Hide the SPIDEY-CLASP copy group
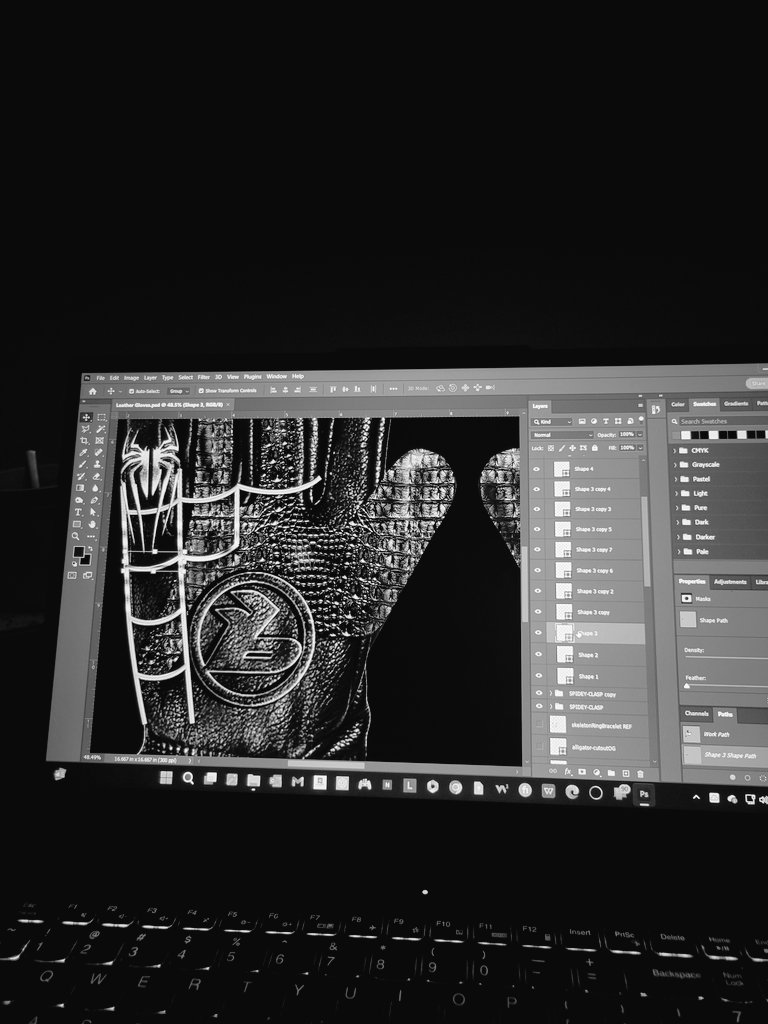The height and width of the screenshot is (1024, 768). (539, 694)
